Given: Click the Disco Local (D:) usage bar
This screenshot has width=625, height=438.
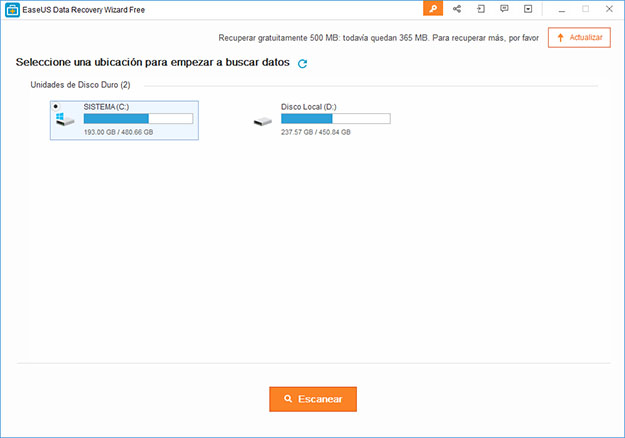Looking at the screenshot, I should (x=336, y=118).
